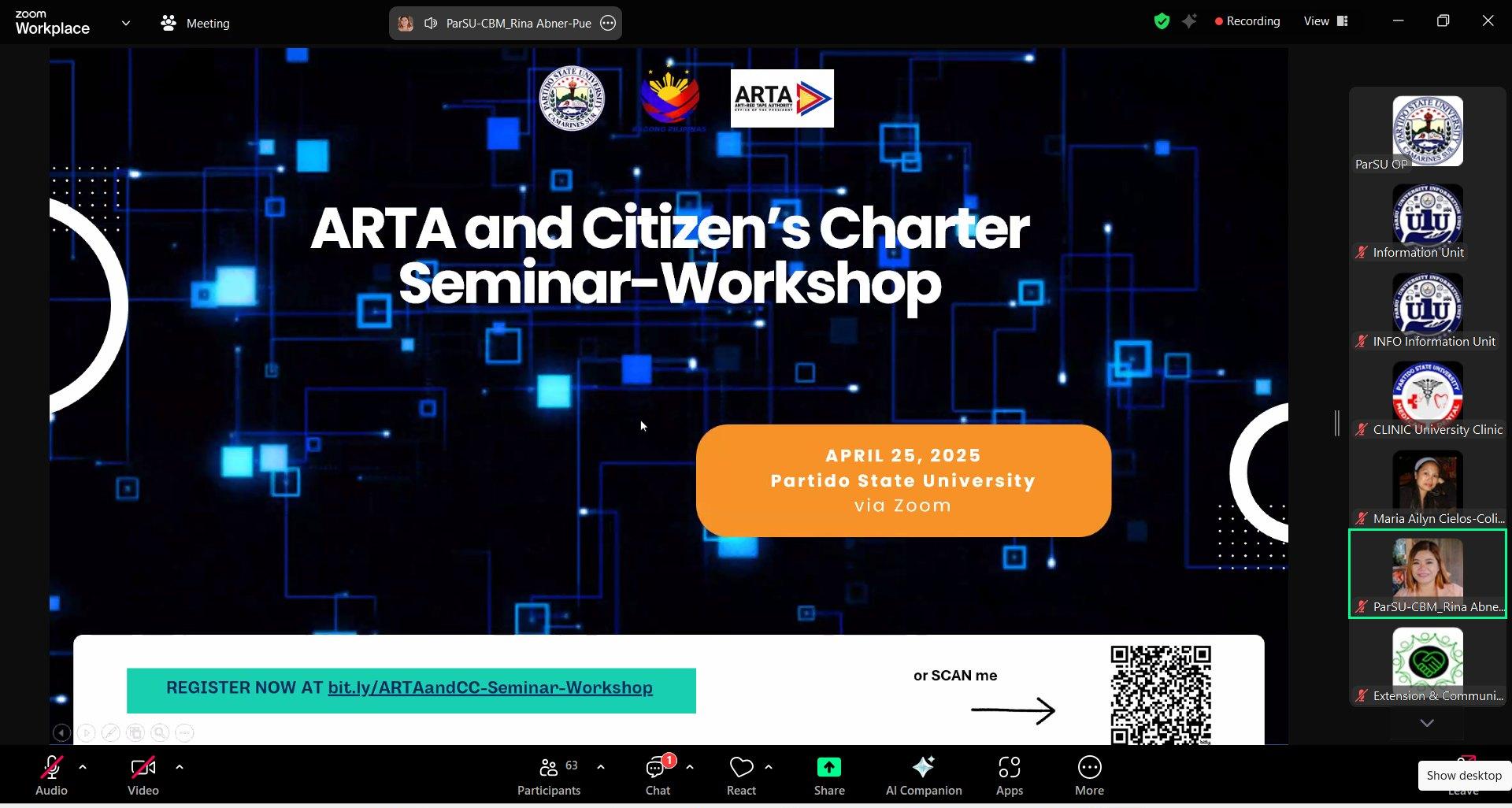This screenshot has width=1512, height=808.
Task: Click muted mic icon on CLINIC University Clinic tile
Action: [1361, 430]
